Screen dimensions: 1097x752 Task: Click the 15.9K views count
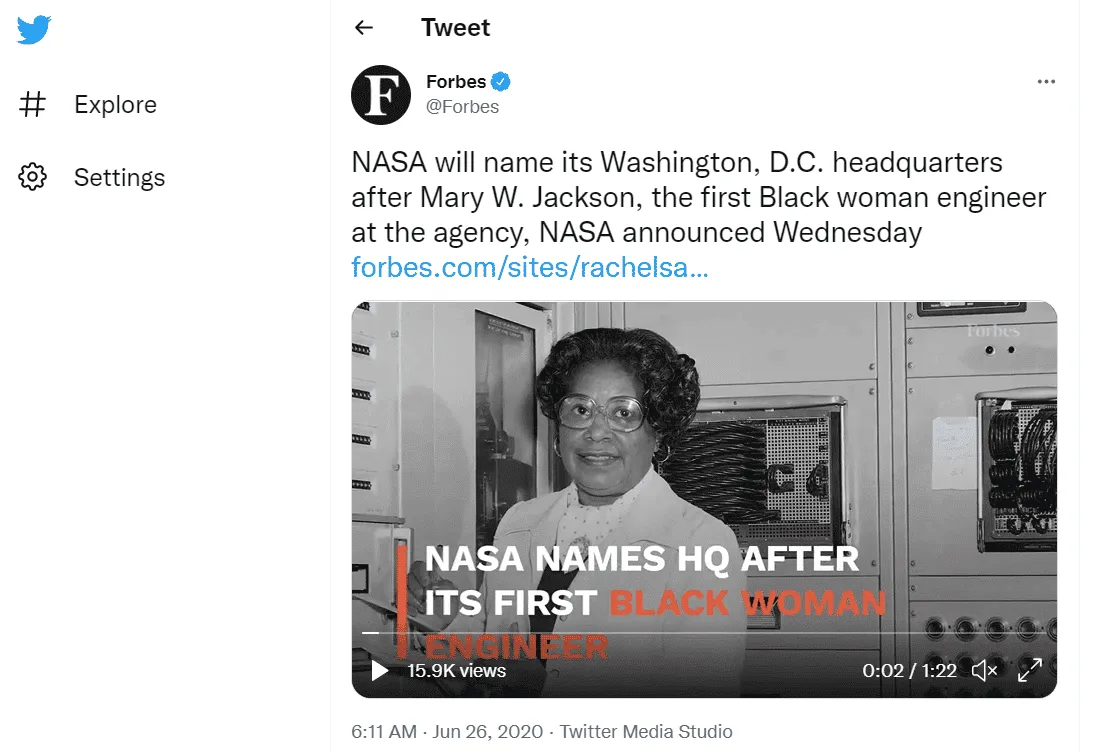pos(456,670)
